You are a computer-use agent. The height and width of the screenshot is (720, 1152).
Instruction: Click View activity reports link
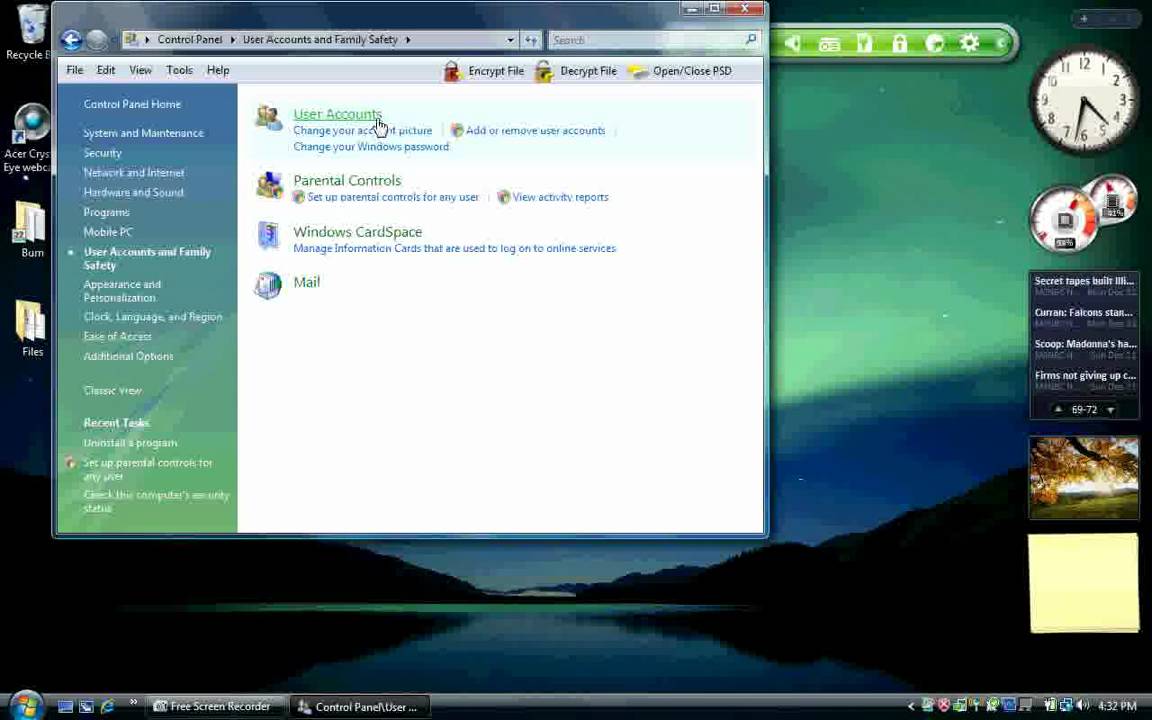pos(560,197)
